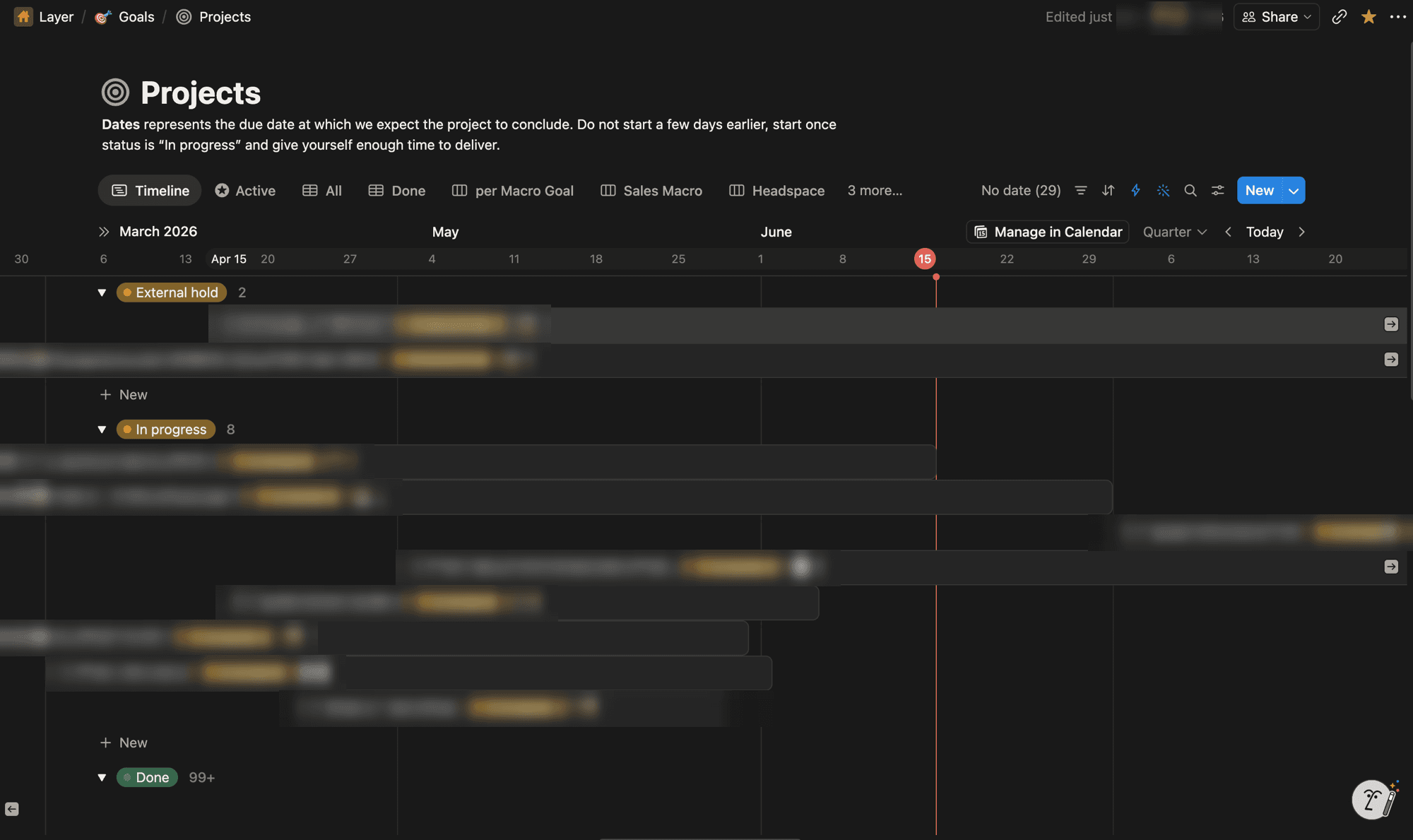The width and height of the screenshot is (1413, 840).
Task: Open the New button dropdown arrow
Action: (x=1294, y=190)
